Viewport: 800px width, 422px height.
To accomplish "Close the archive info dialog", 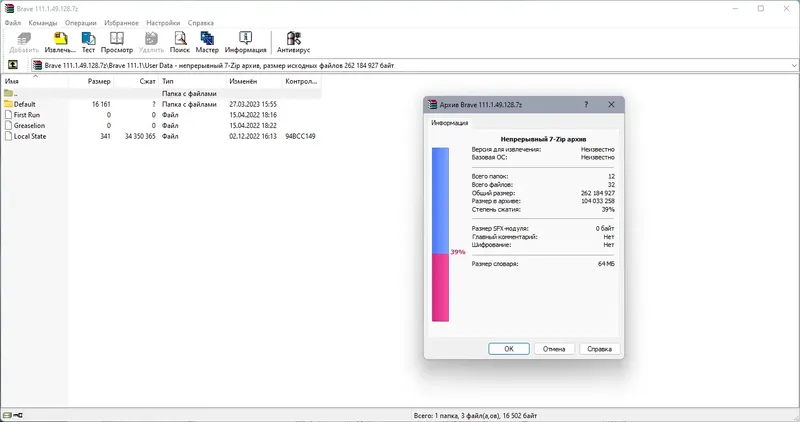I will coord(611,104).
